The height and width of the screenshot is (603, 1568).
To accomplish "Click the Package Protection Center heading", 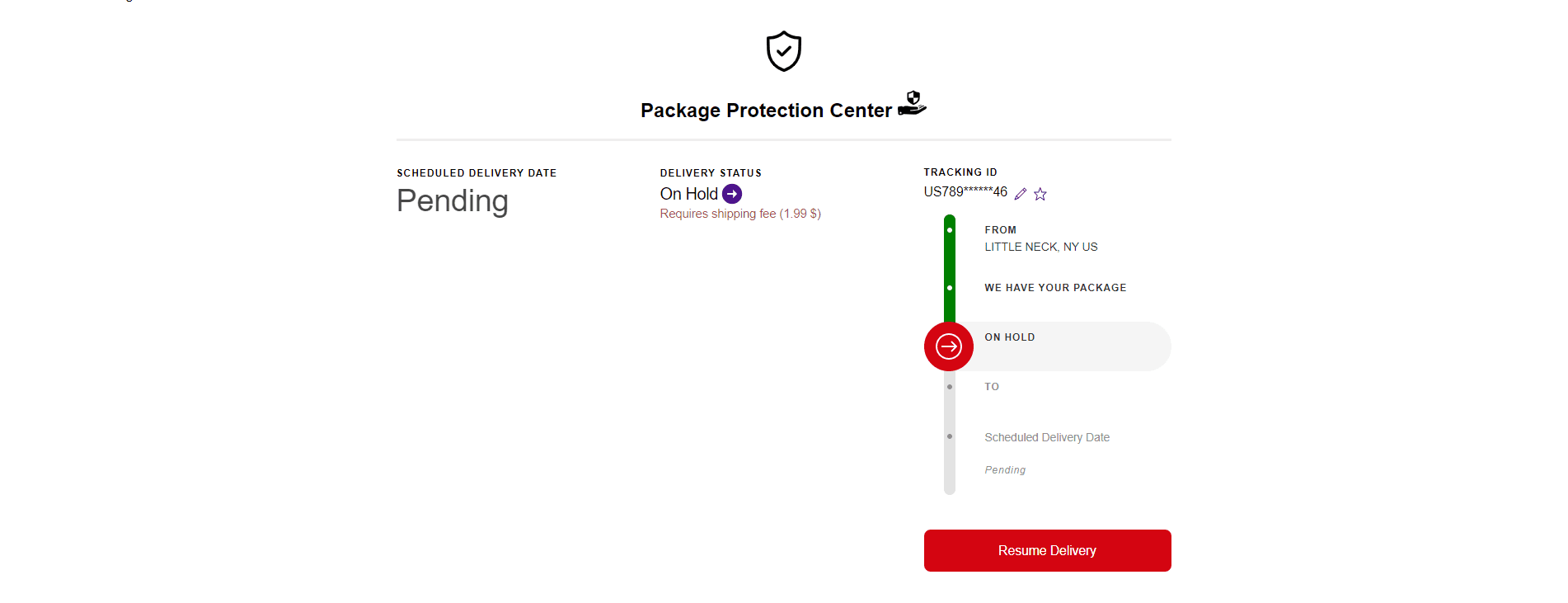I will tap(766, 111).
